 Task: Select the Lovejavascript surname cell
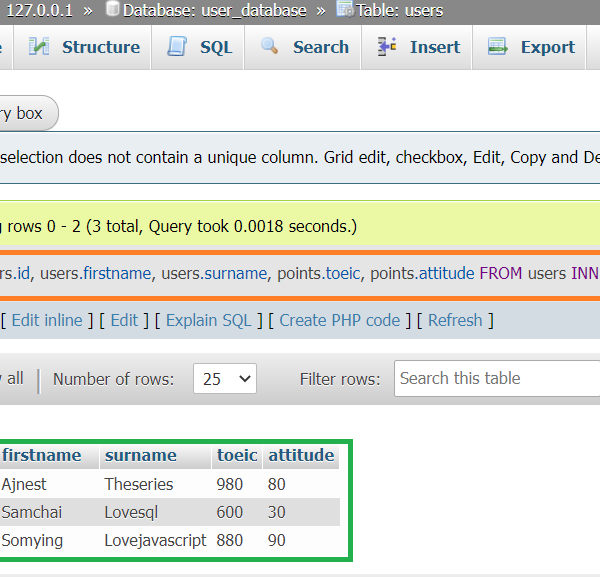click(155, 540)
